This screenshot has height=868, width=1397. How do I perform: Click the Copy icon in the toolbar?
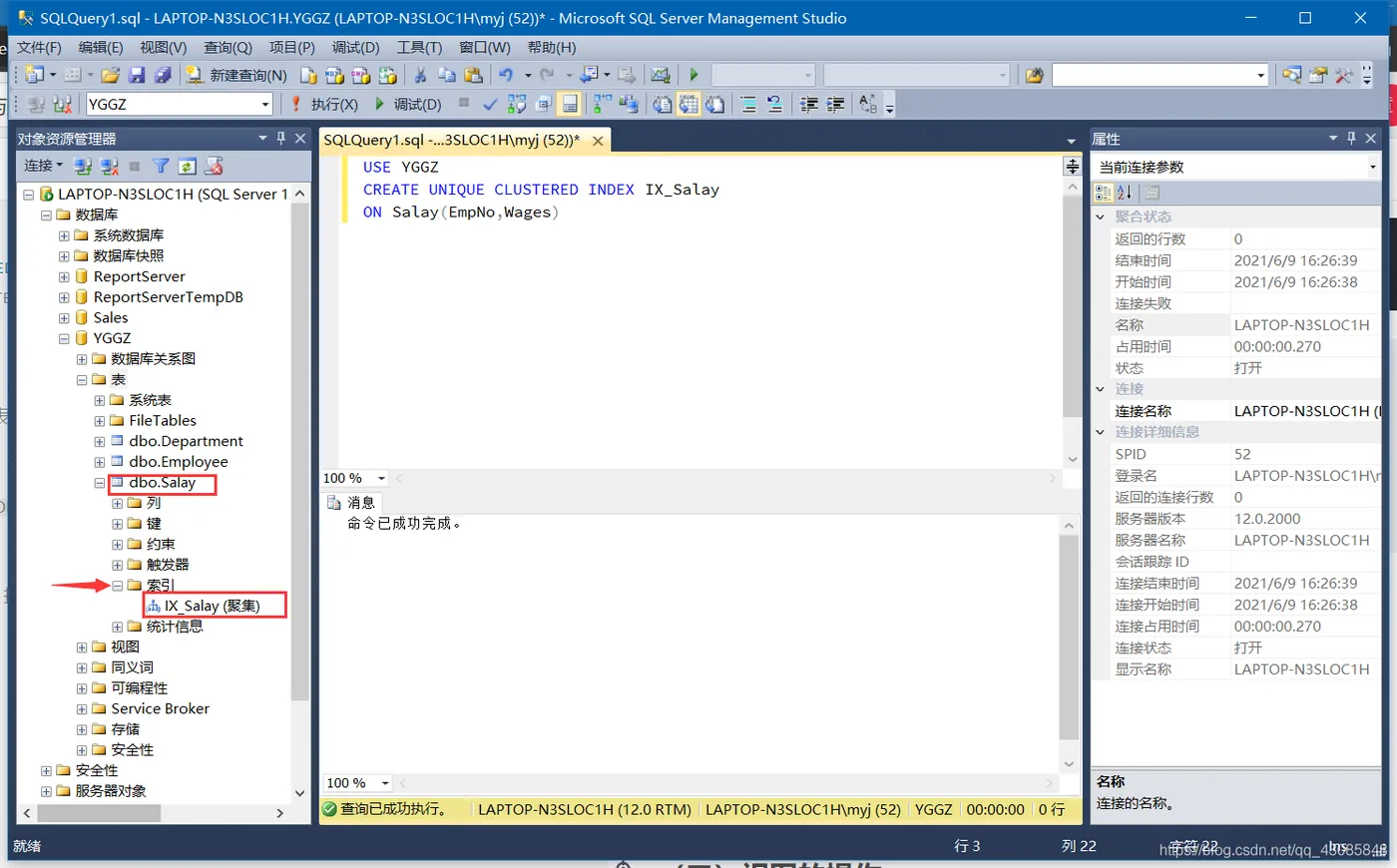pyautogui.click(x=447, y=75)
